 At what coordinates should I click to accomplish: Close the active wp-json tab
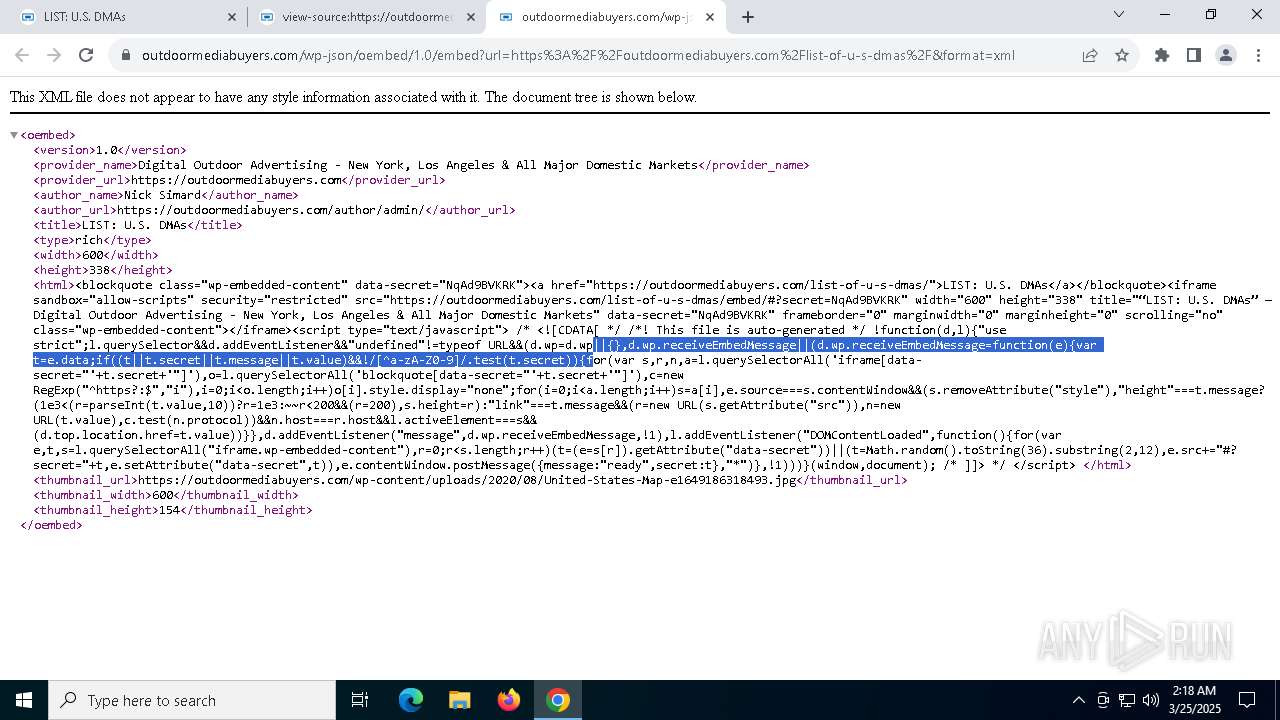coord(710,17)
